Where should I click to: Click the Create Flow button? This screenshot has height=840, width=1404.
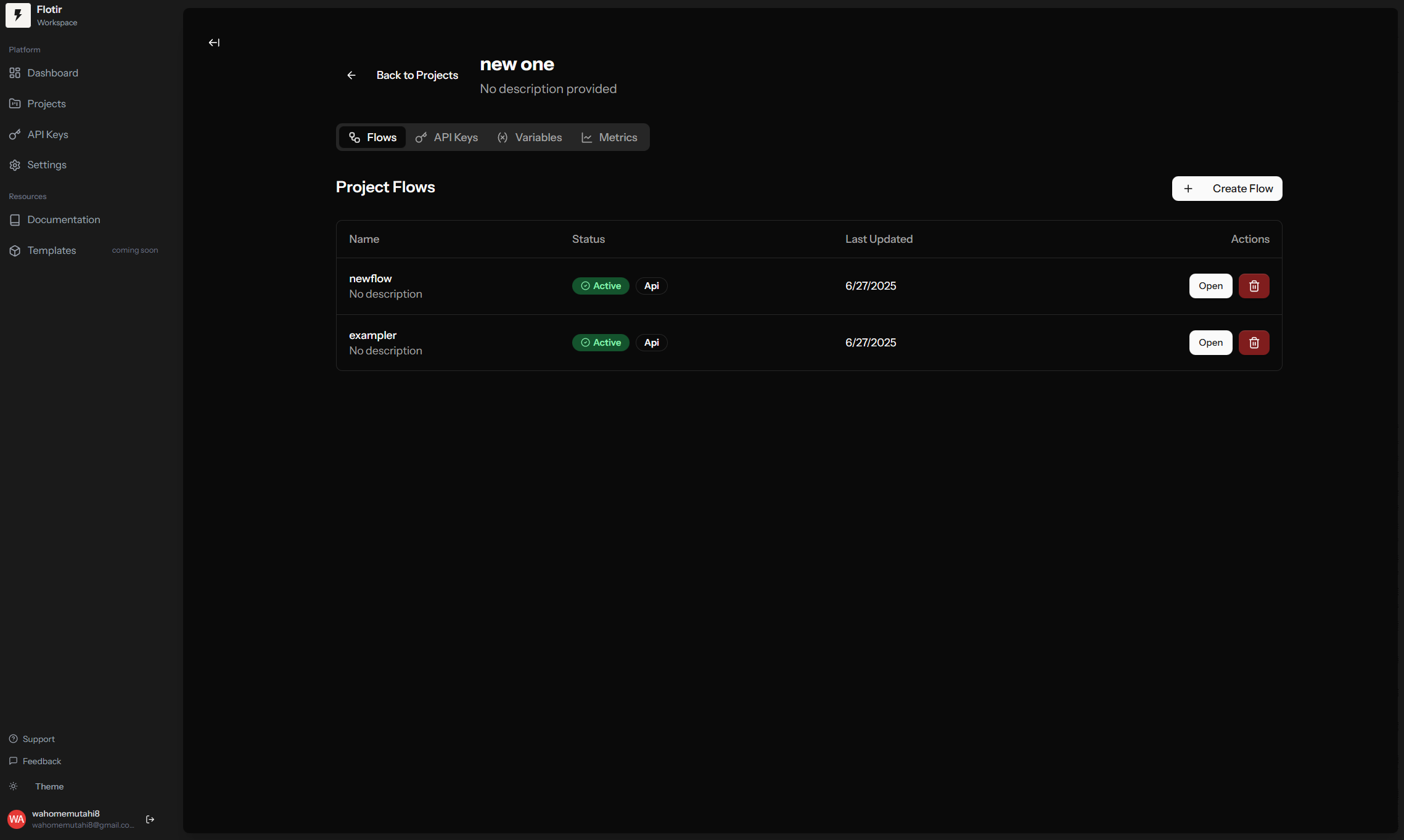click(x=1226, y=189)
